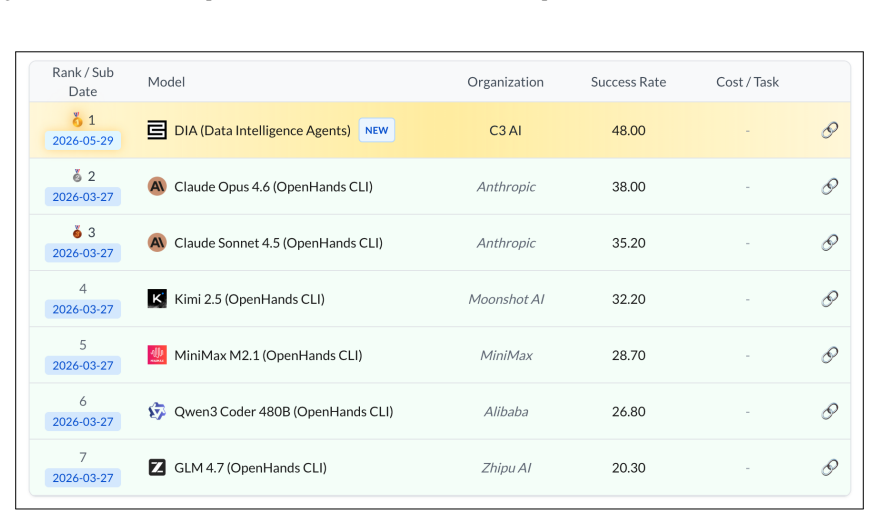Screen dimensions: 870x516
Task: Select date badge in Claude Opus 4.6 row
Action: click(x=83, y=197)
